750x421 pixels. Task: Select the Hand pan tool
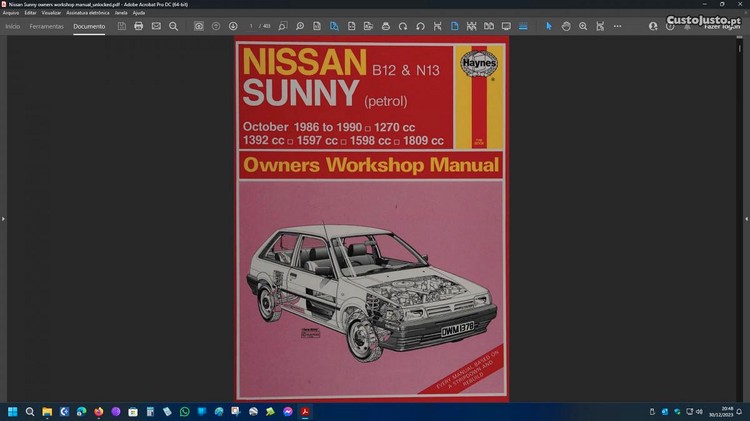click(566, 26)
